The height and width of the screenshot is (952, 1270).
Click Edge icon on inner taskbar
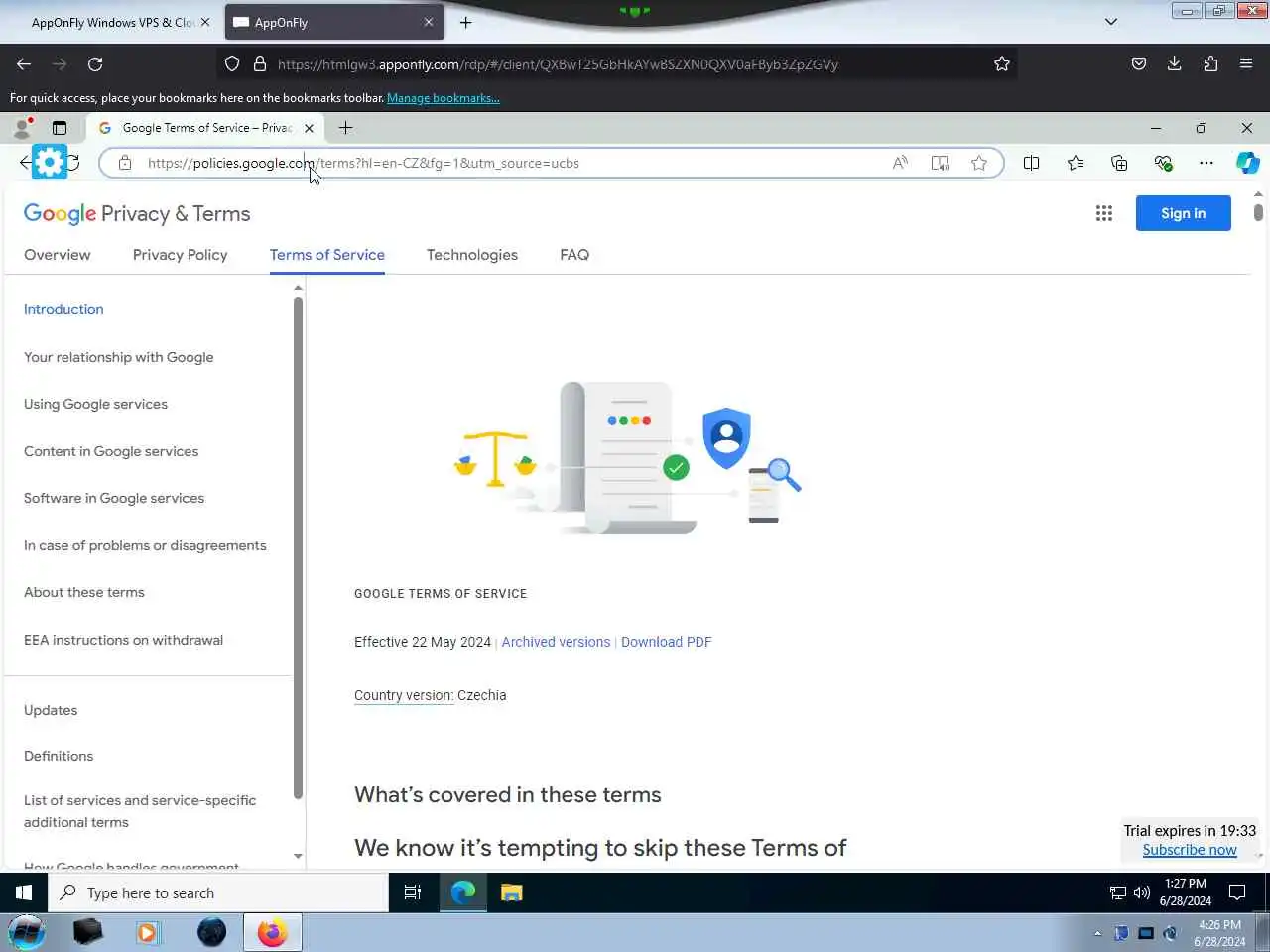[x=463, y=892]
